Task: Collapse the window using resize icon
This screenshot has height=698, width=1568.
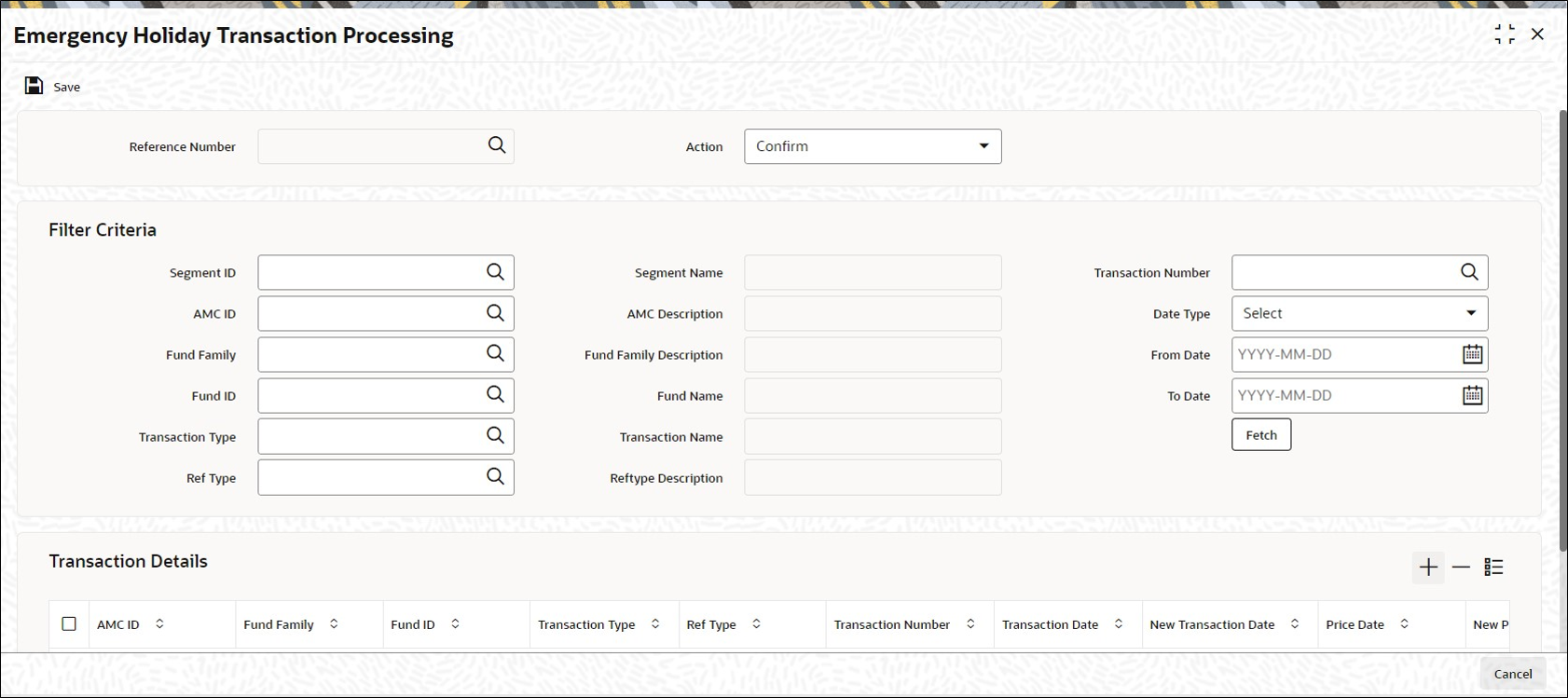Action: [x=1505, y=34]
